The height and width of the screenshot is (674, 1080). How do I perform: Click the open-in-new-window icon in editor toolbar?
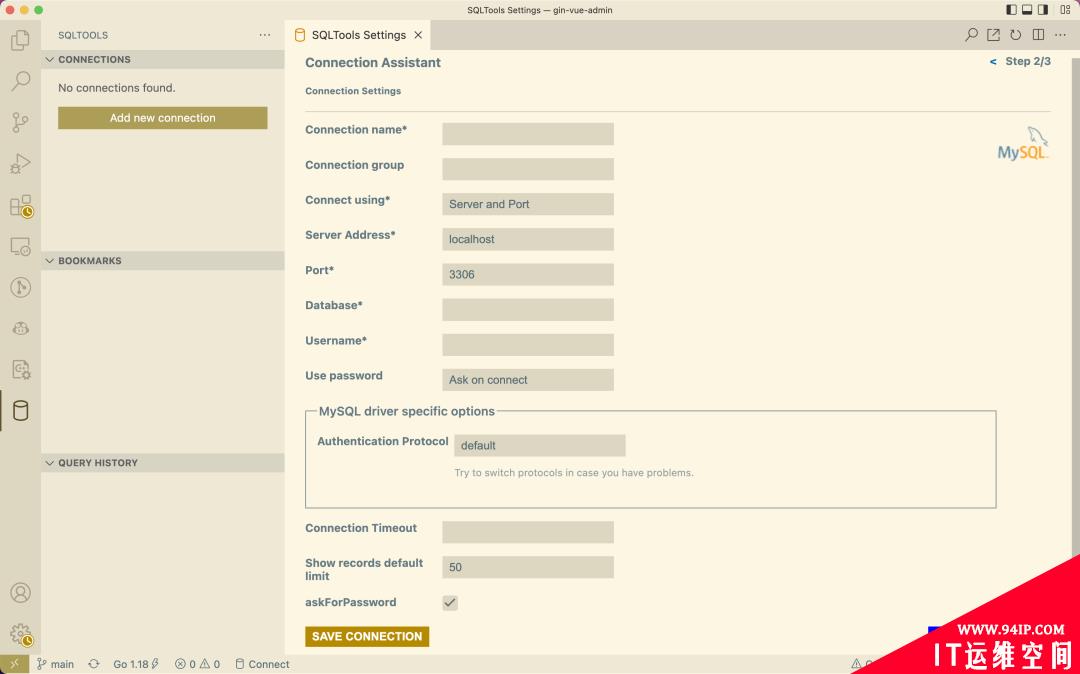click(993, 35)
